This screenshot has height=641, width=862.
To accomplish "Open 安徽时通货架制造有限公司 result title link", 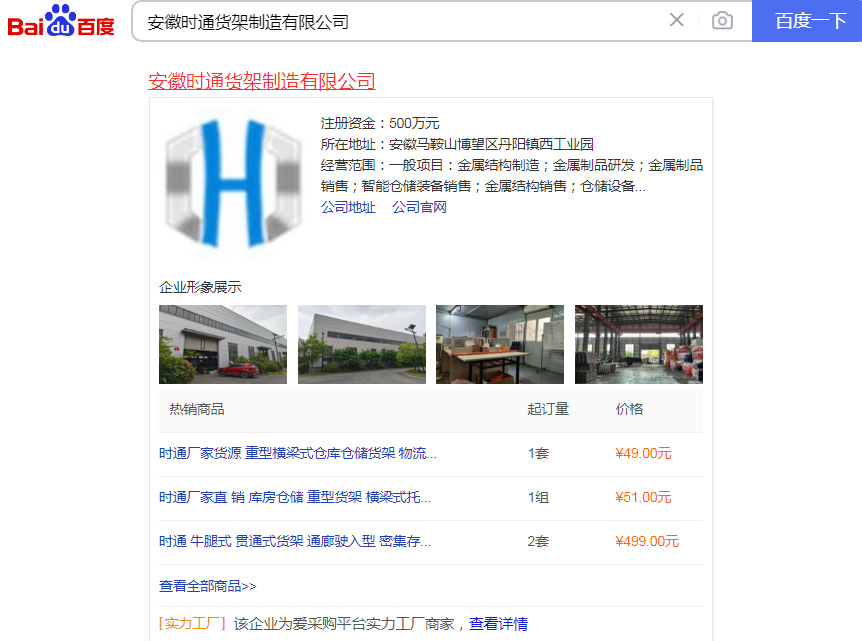I will [x=262, y=81].
